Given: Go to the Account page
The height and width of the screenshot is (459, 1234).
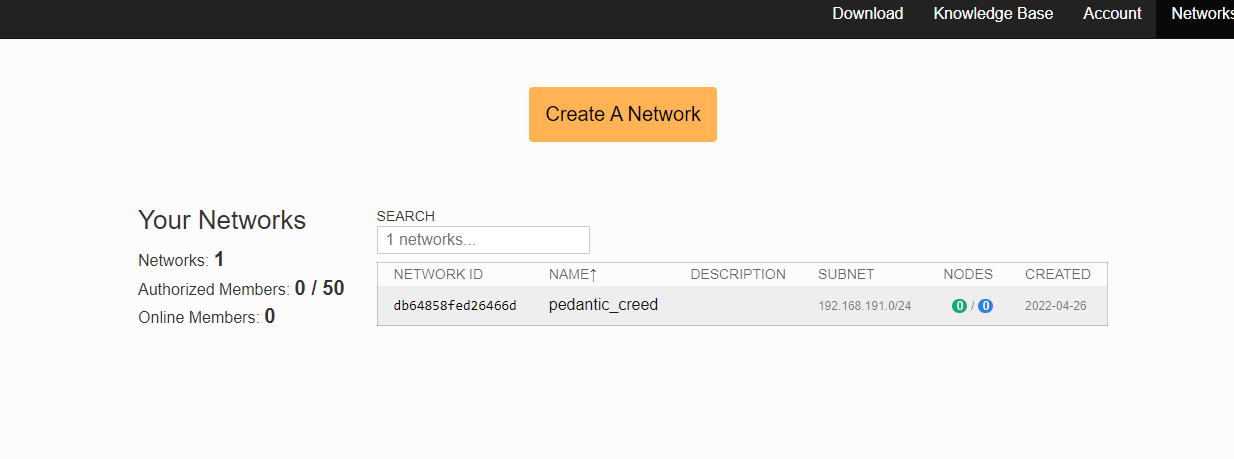Looking at the screenshot, I should (1112, 14).
